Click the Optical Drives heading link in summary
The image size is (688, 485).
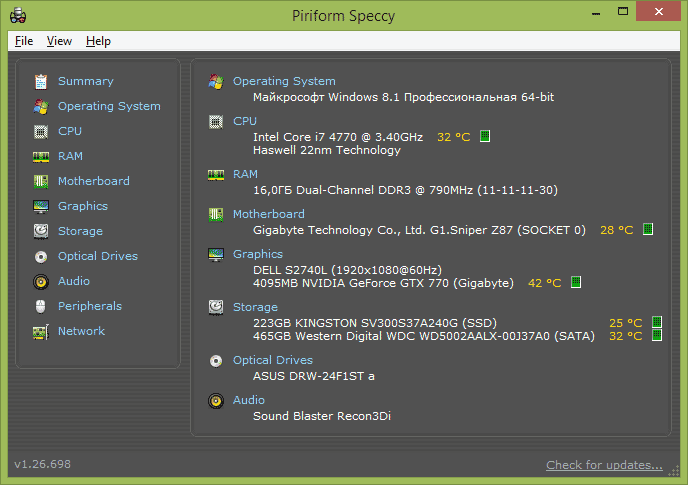(x=273, y=360)
